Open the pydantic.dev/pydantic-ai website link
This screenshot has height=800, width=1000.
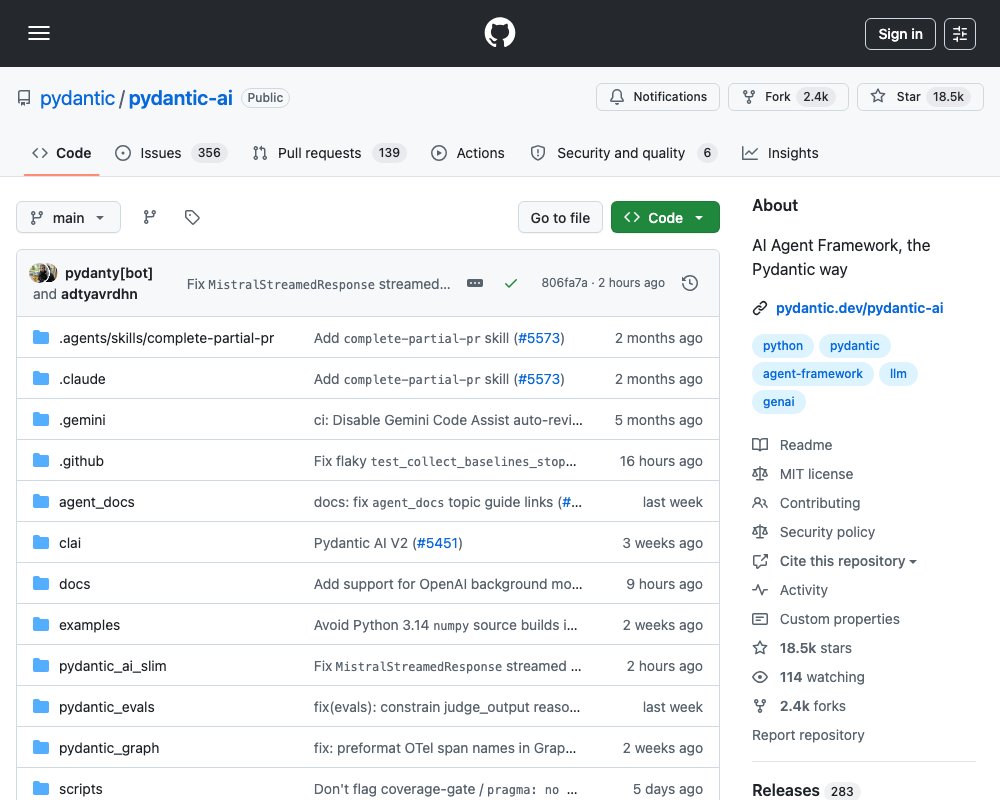859,308
